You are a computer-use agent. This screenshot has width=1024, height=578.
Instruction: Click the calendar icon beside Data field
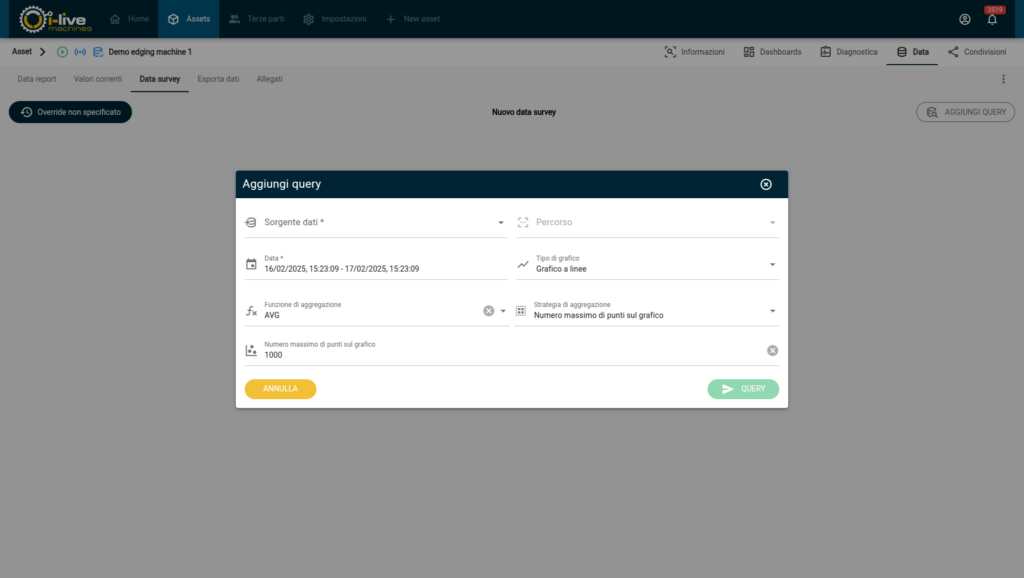coord(251,265)
